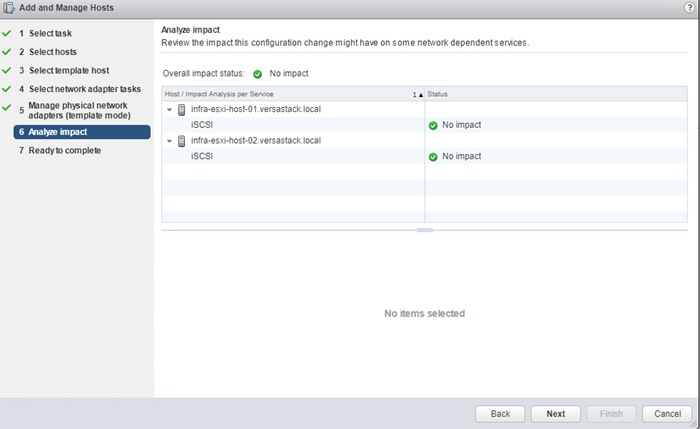Click the help question mark icon
This screenshot has width=700, height=429.
click(690, 8)
